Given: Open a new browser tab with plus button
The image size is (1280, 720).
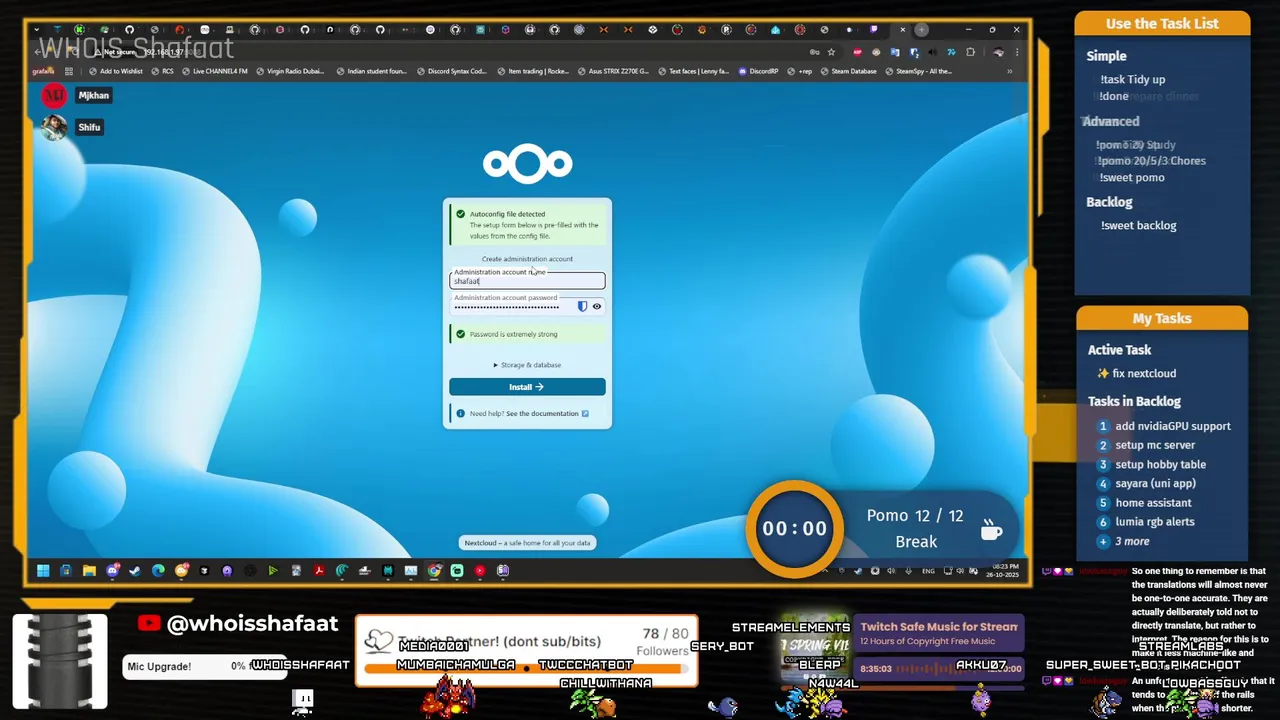Looking at the screenshot, I should pos(922,30).
